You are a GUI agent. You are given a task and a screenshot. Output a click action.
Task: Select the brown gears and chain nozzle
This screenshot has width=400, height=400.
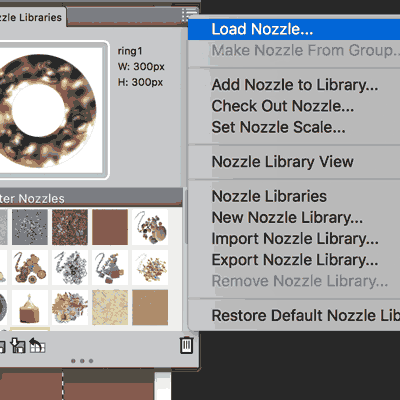pyautogui.click(x=30, y=267)
